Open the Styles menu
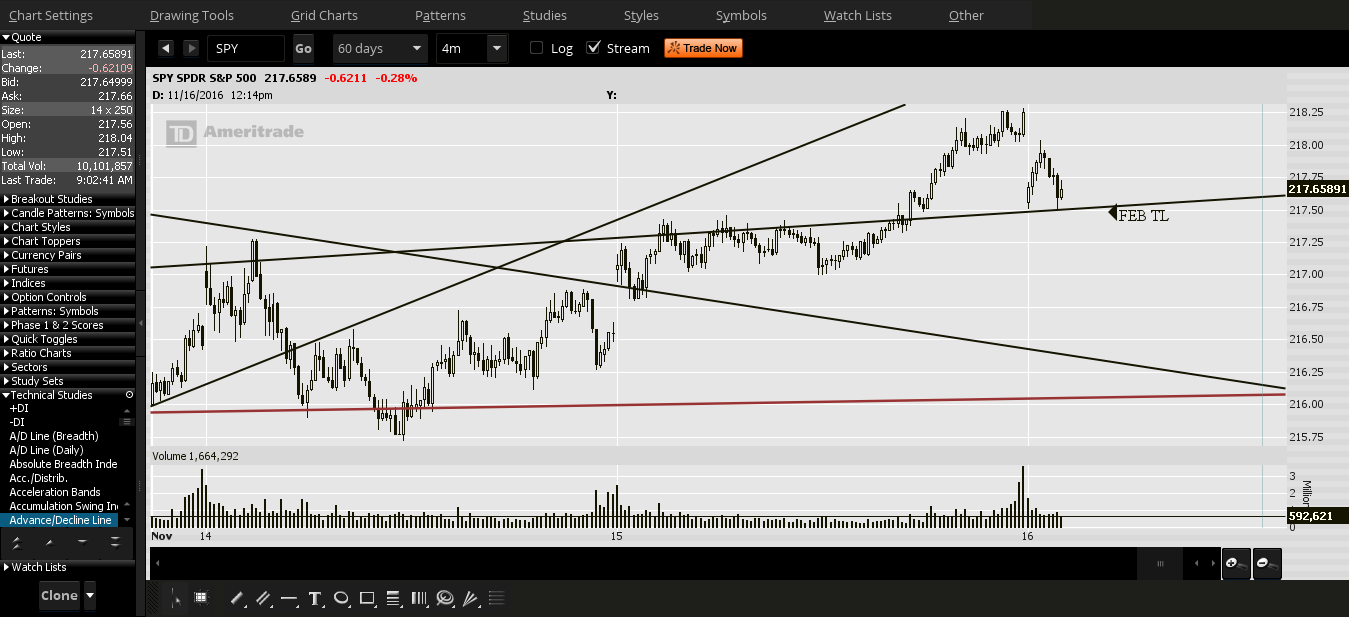 [641, 15]
